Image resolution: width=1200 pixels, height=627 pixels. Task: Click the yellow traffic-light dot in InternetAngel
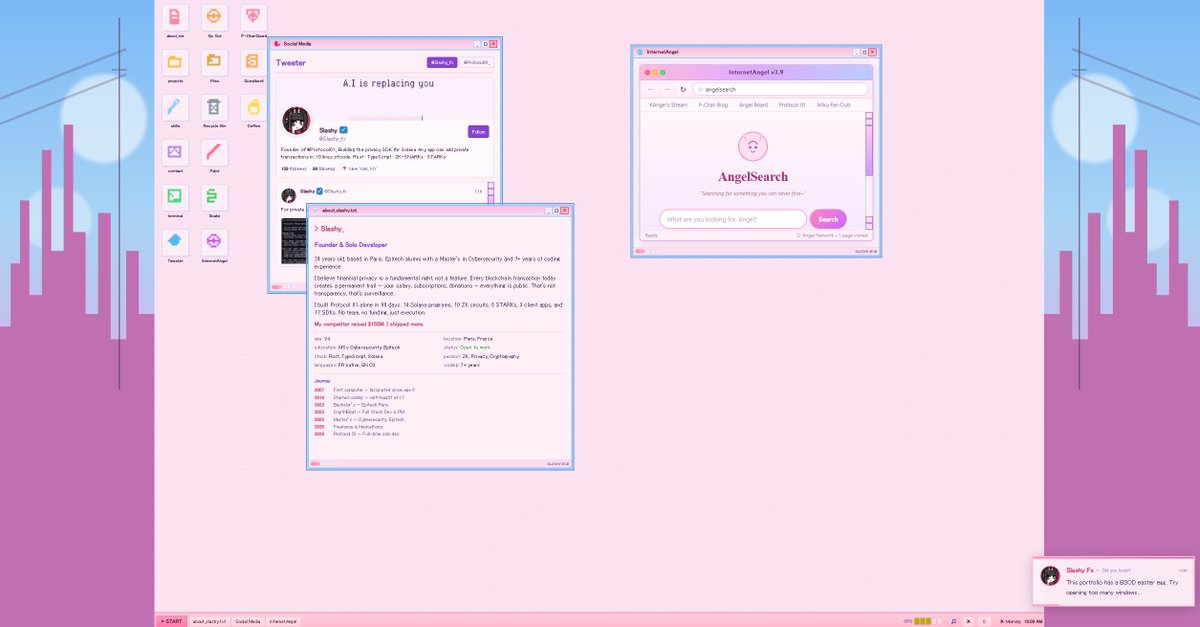click(655, 72)
